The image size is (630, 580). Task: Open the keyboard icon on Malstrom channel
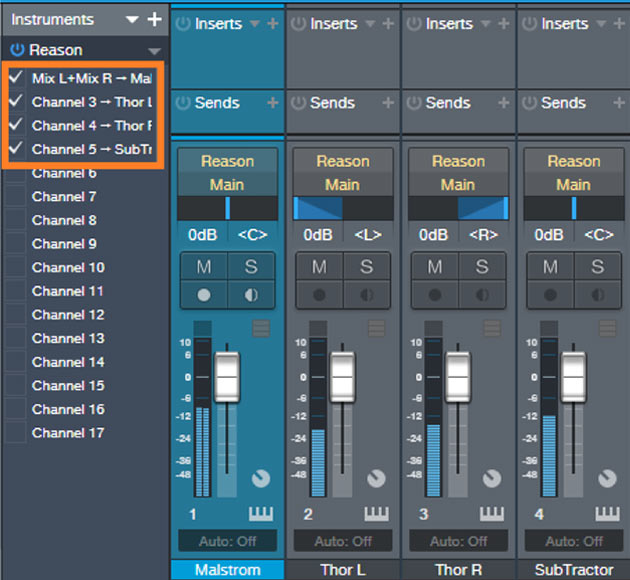pyautogui.click(x=260, y=513)
